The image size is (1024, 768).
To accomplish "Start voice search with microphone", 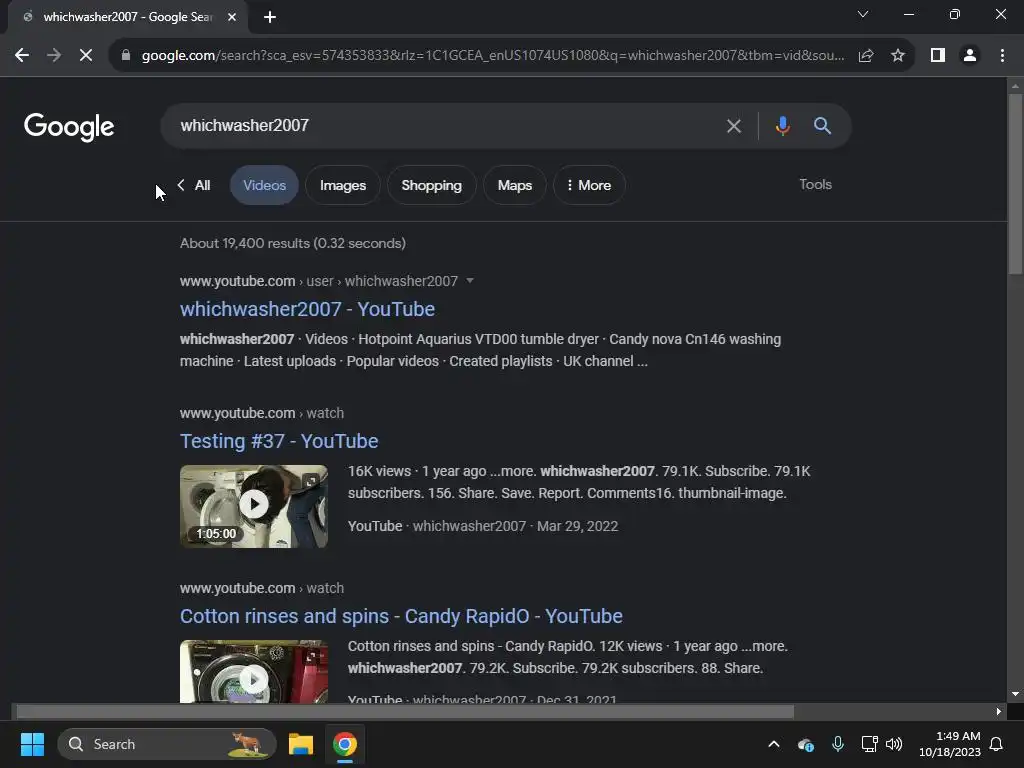I will pyautogui.click(x=782, y=125).
